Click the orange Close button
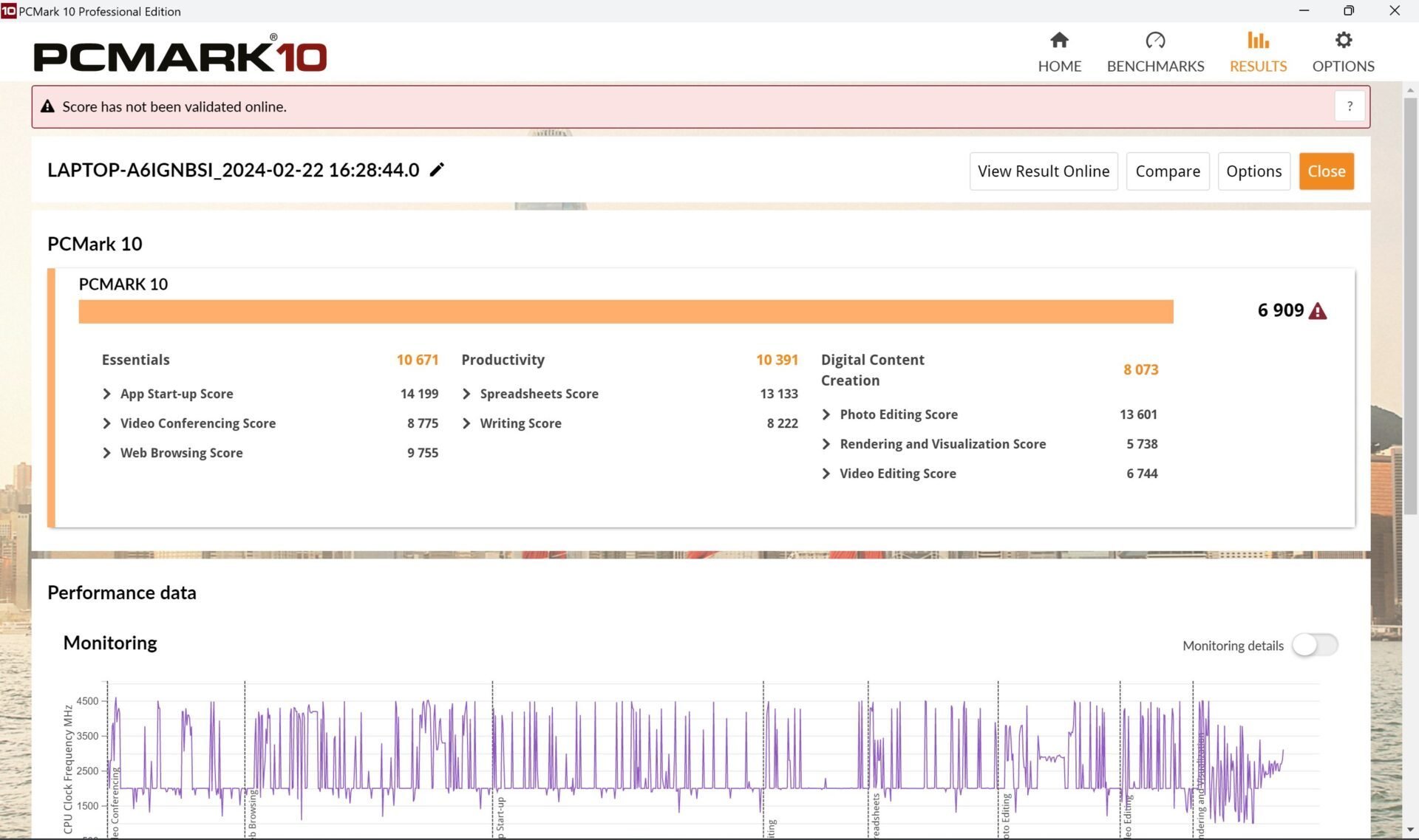The image size is (1419, 840). click(1326, 171)
